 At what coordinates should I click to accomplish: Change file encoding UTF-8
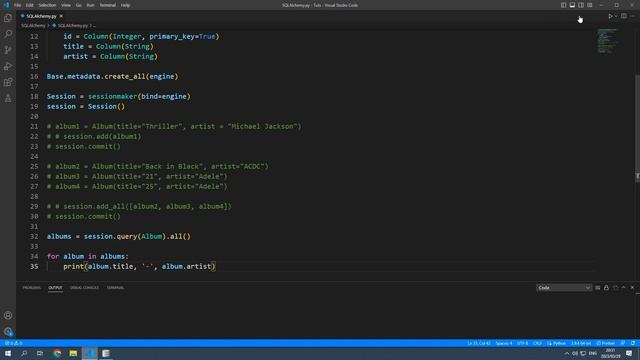point(522,343)
